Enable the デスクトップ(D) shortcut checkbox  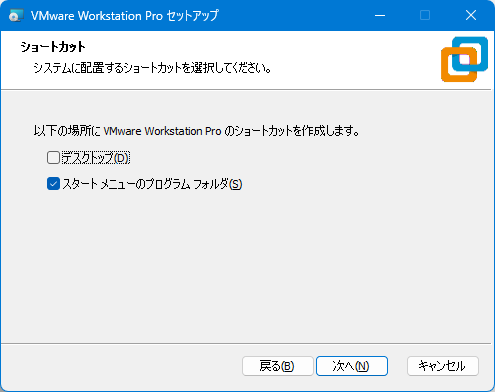coord(53,158)
